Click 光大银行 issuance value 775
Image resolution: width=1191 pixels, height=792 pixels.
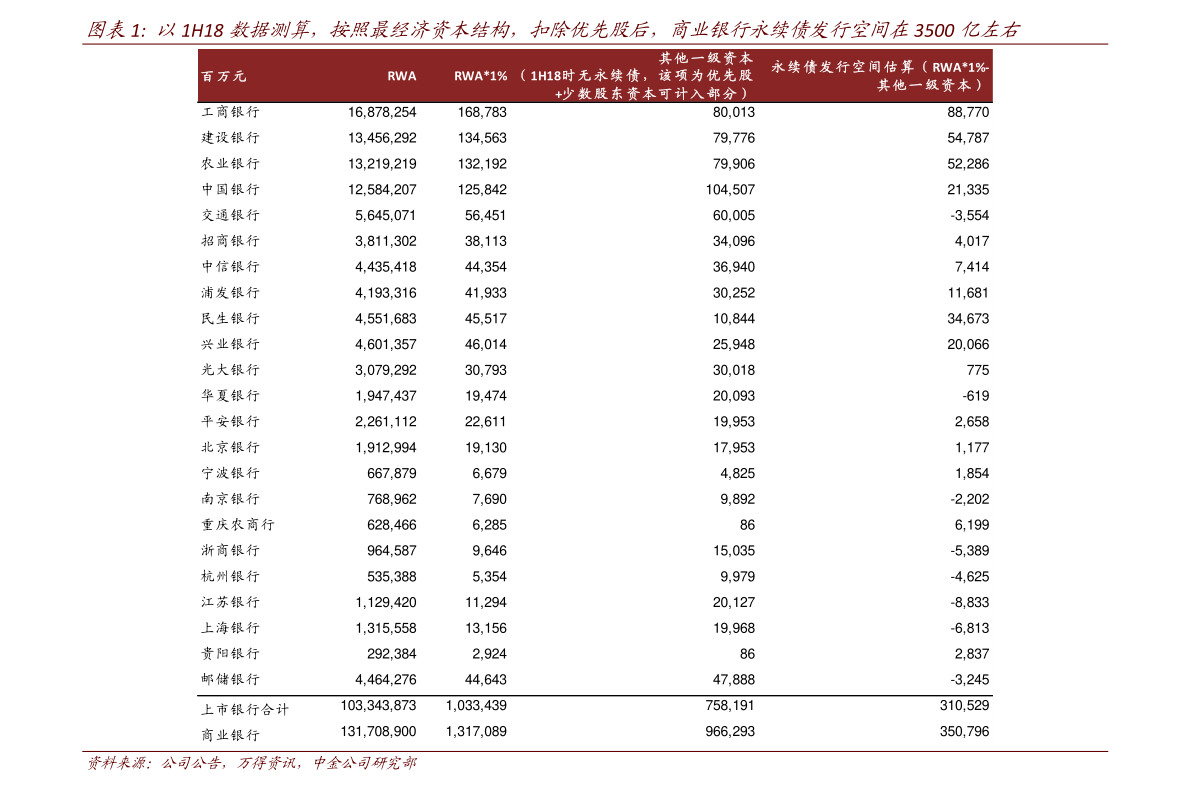click(x=978, y=370)
